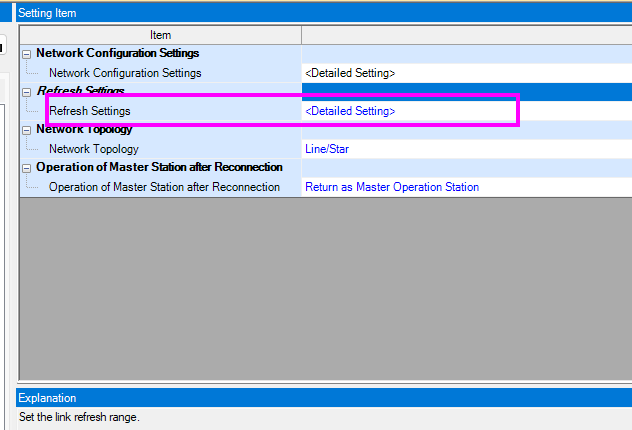Select the Line/Star topology value
This screenshot has width=632, height=430.
(x=327, y=149)
